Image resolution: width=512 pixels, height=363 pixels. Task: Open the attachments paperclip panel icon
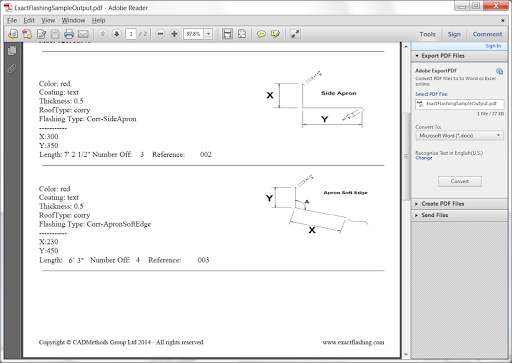pos(12,69)
